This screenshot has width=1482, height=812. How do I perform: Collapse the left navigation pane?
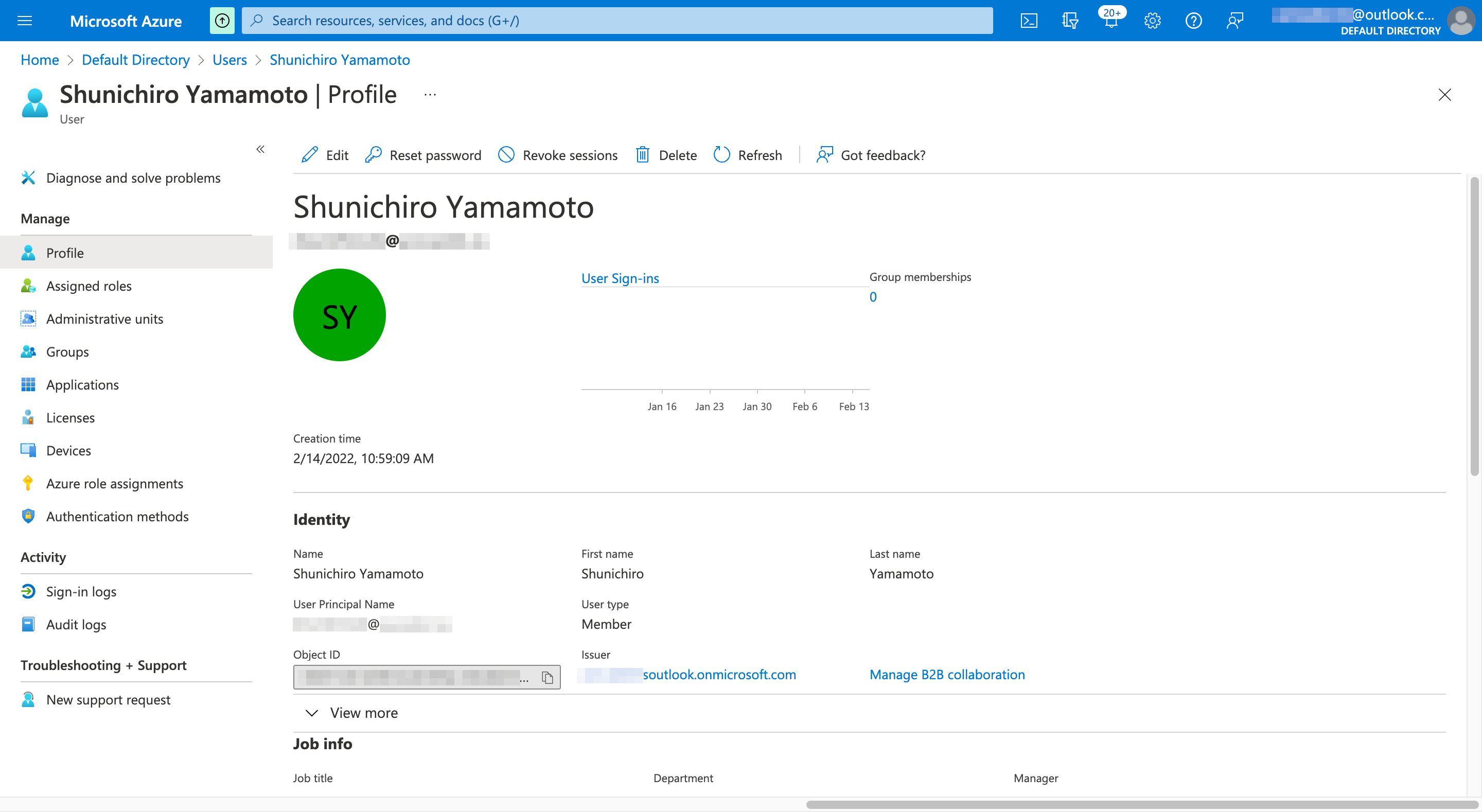click(260, 149)
